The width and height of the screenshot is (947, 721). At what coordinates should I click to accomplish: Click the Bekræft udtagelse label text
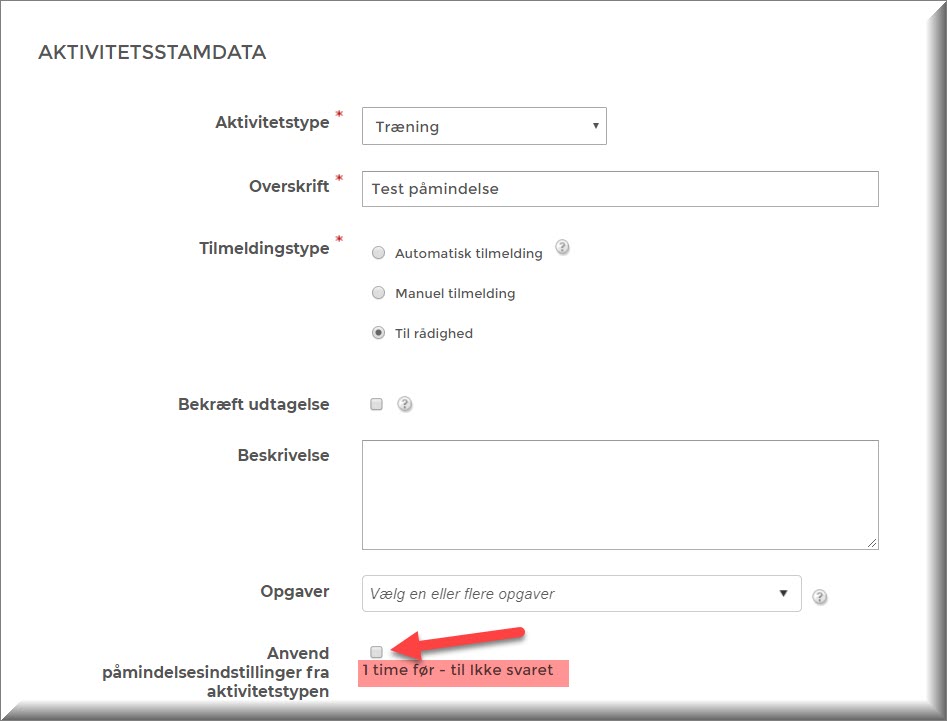pos(253,405)
